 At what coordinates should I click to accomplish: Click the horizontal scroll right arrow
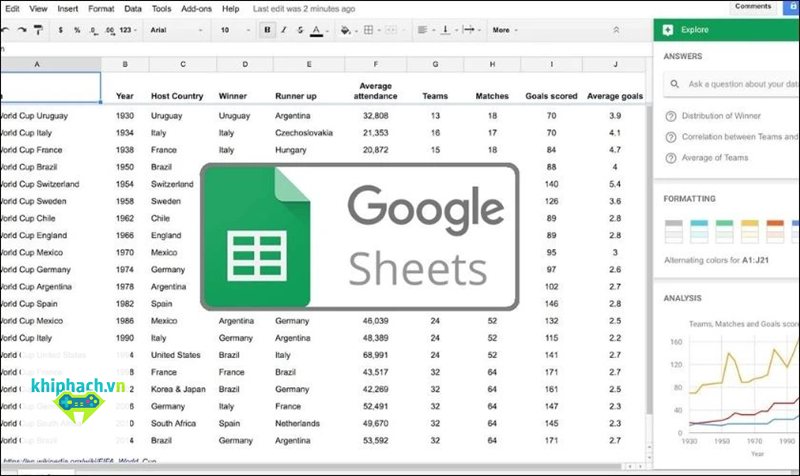pos(640,466)
